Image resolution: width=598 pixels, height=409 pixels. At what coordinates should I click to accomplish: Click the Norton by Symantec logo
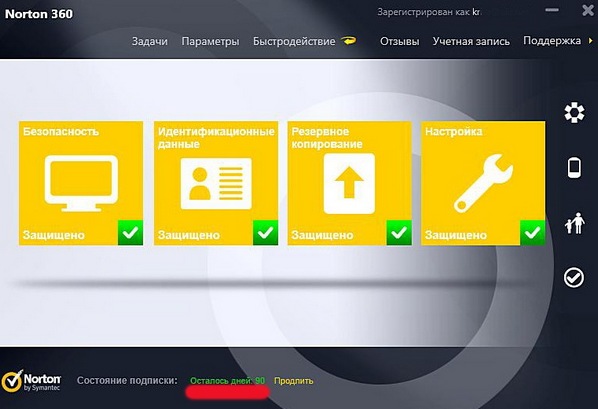pos(31,382)
